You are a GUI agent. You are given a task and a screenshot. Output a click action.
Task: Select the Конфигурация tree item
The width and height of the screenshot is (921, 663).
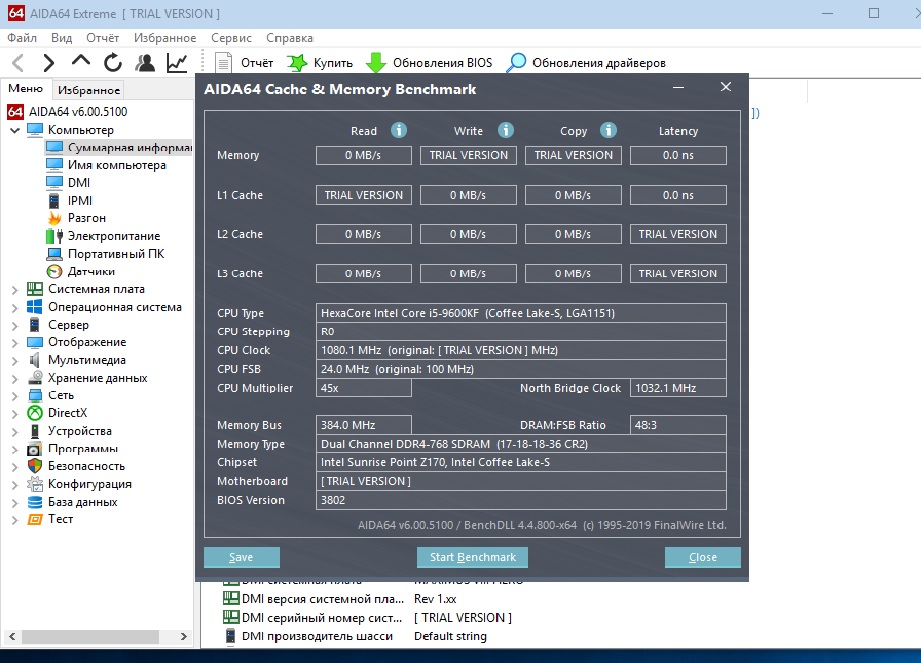point(79,484)
